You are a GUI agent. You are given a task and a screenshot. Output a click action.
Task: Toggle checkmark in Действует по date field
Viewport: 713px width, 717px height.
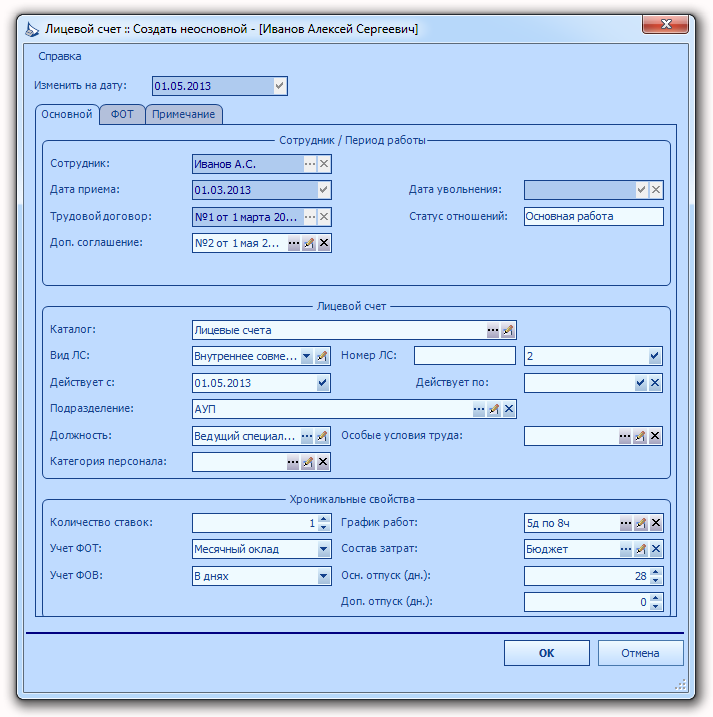click(640, 383)
